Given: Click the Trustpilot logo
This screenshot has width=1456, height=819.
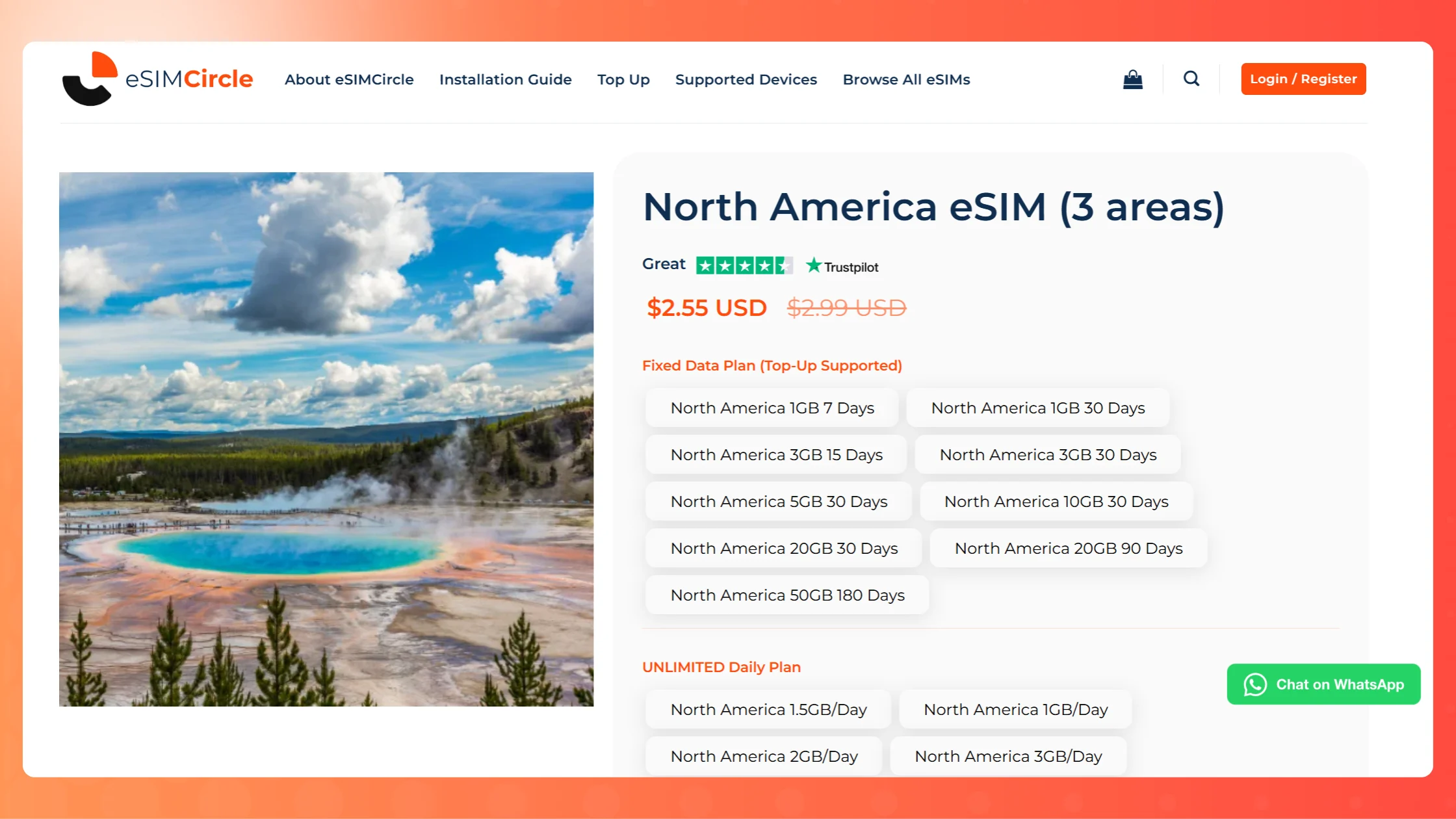Looking at the screenshot, I should click(x=842, y=266).
